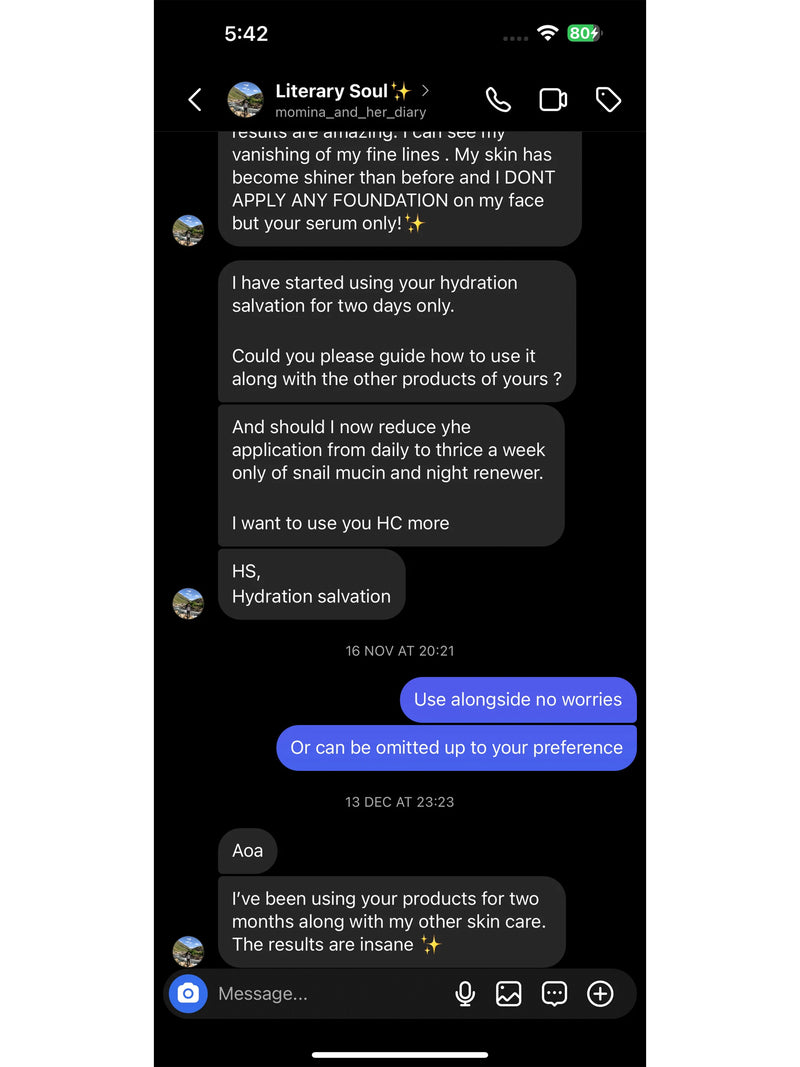This screenshot has width=800, height=1067.
Task: Record a voice message with microphone
Action: (465, 993)
